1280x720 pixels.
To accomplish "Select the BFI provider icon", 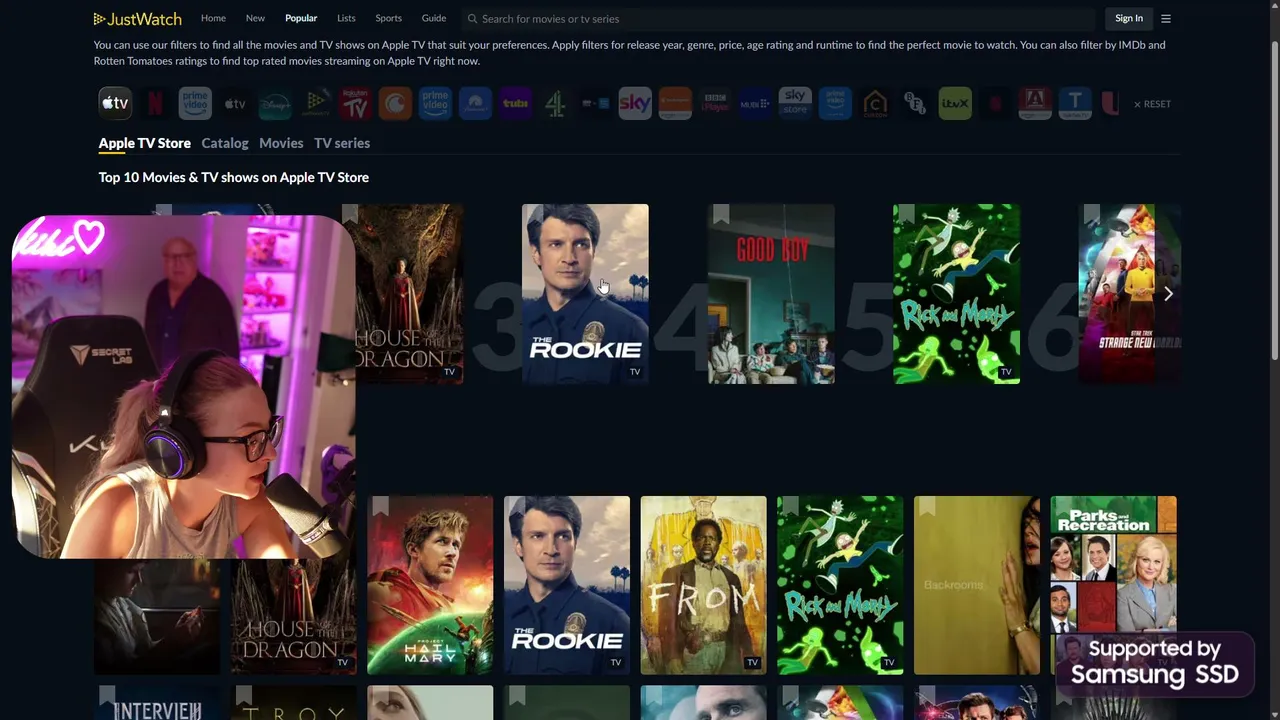I will click(915, 103).
